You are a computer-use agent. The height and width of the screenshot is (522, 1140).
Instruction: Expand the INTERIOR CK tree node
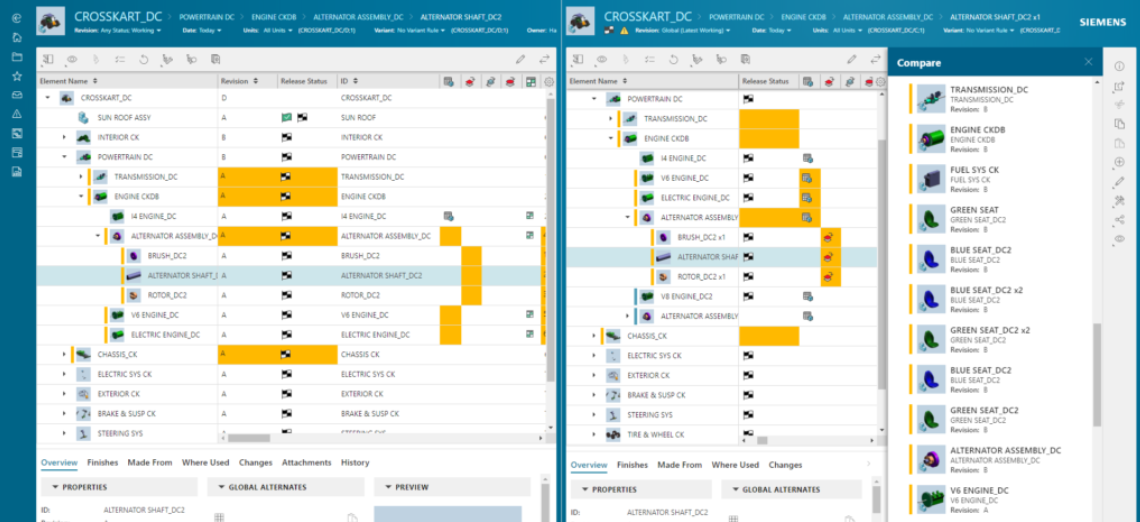(x=65, y=137)
